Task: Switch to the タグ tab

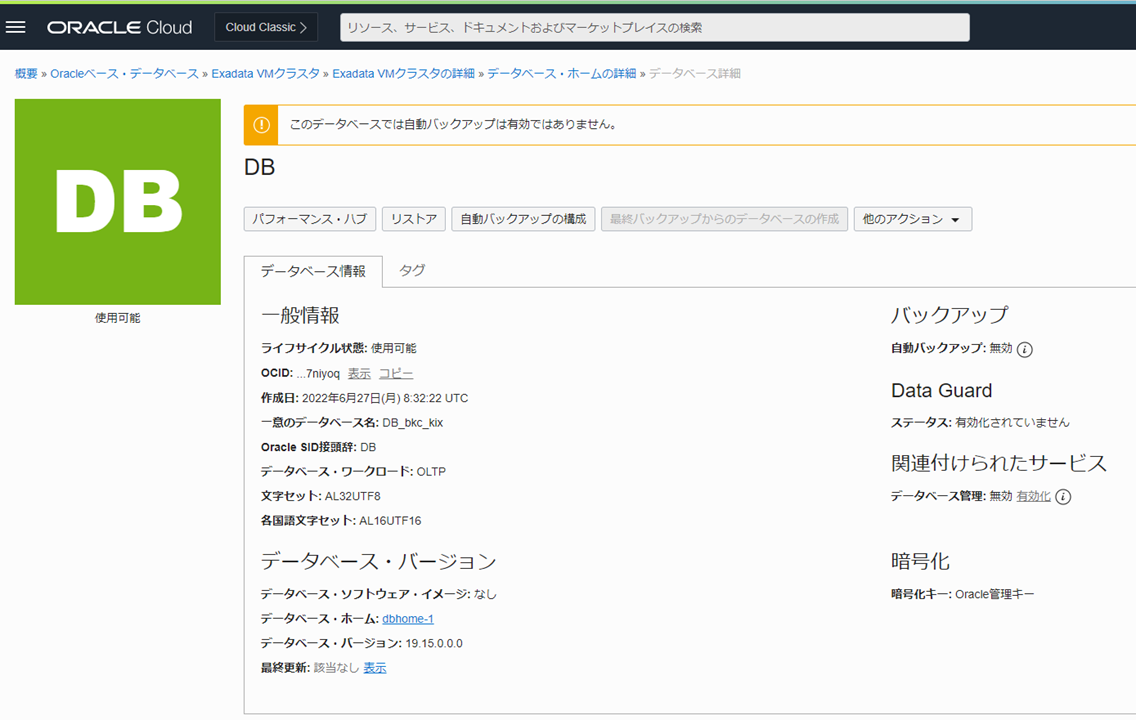Action: pos(412,271)
